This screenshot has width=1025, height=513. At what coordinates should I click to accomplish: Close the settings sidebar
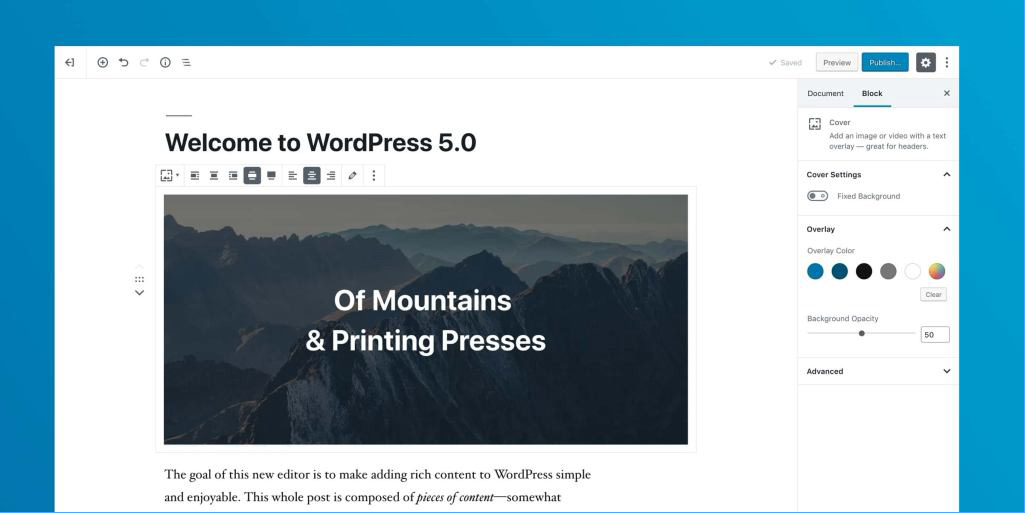947,93
